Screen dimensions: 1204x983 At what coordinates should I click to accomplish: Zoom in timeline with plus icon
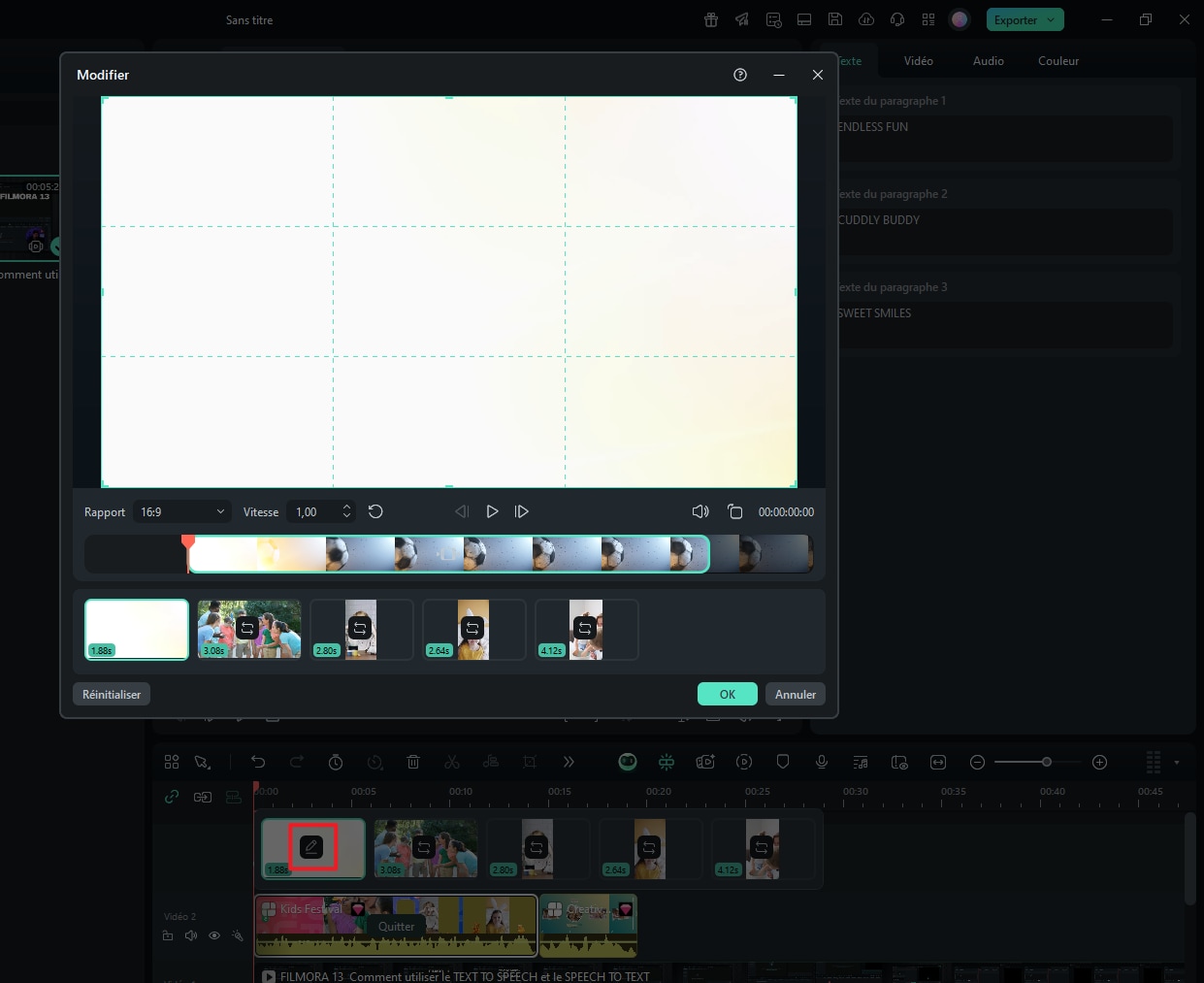[x=1100, y=762]
